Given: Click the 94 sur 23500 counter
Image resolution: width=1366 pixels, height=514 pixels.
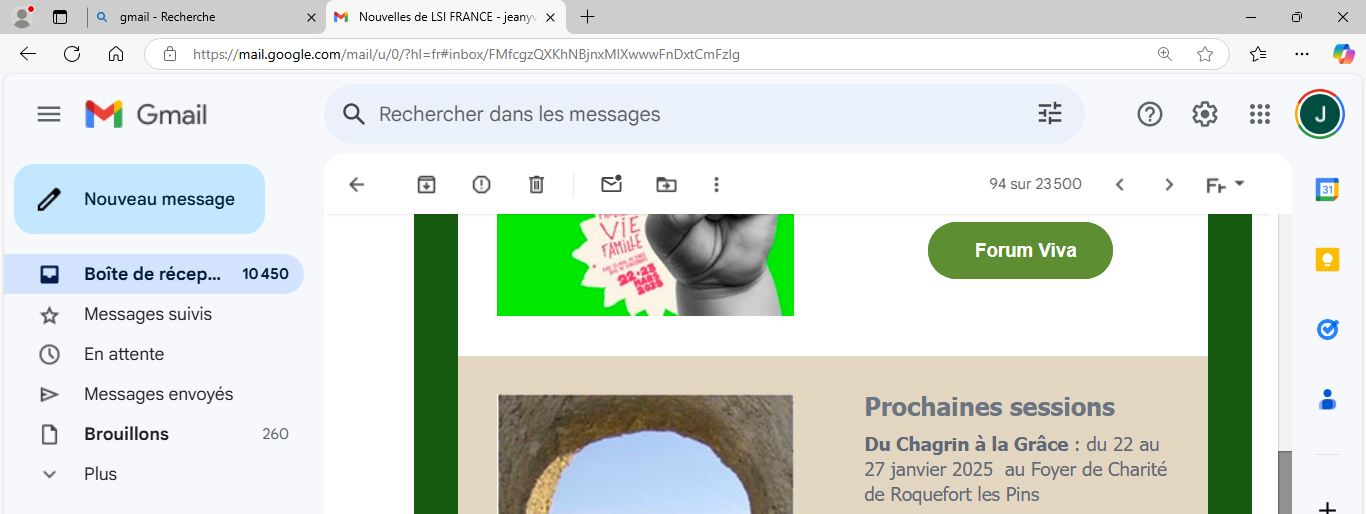Looking at the screenshot, I should [x=1035, y=184].
